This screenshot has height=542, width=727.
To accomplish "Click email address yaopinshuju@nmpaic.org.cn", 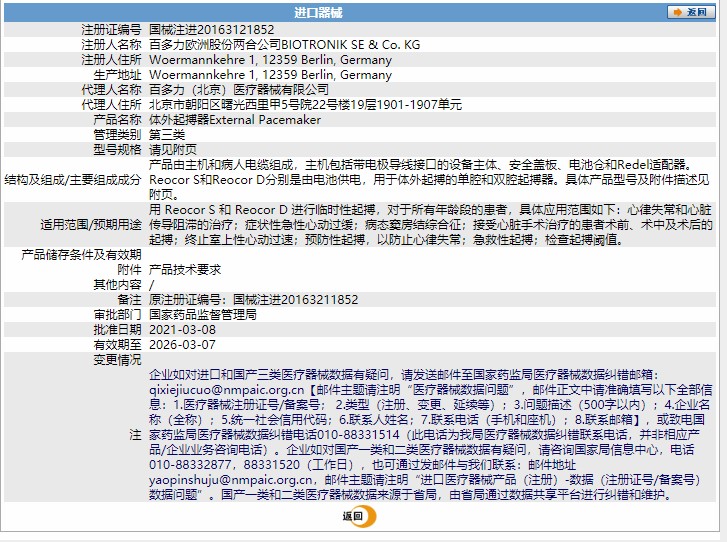I will [230, 479].
